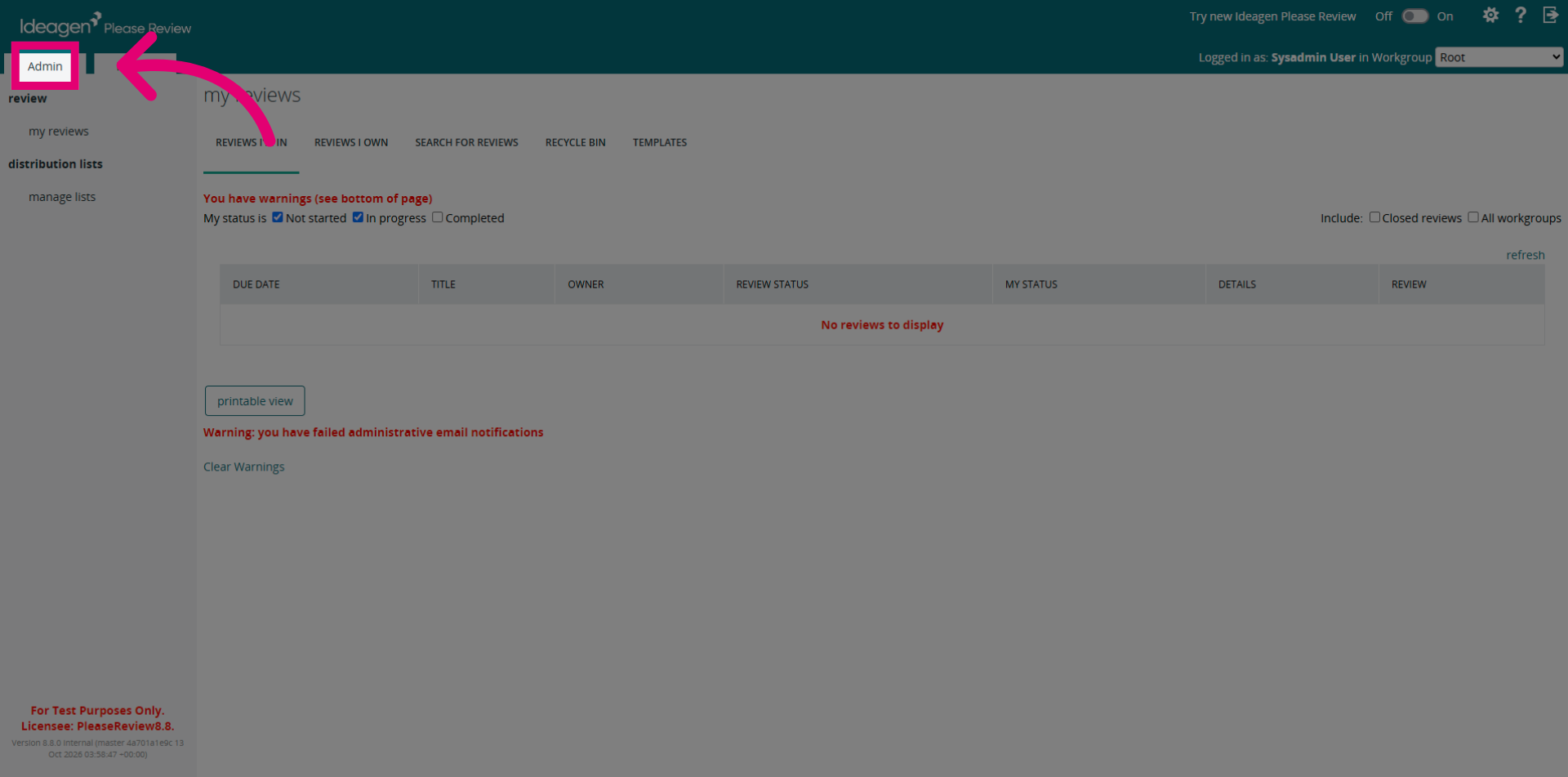This screenshot has height=777, width=1568.
Task: Click the printable view button
Action: [255, 401]
